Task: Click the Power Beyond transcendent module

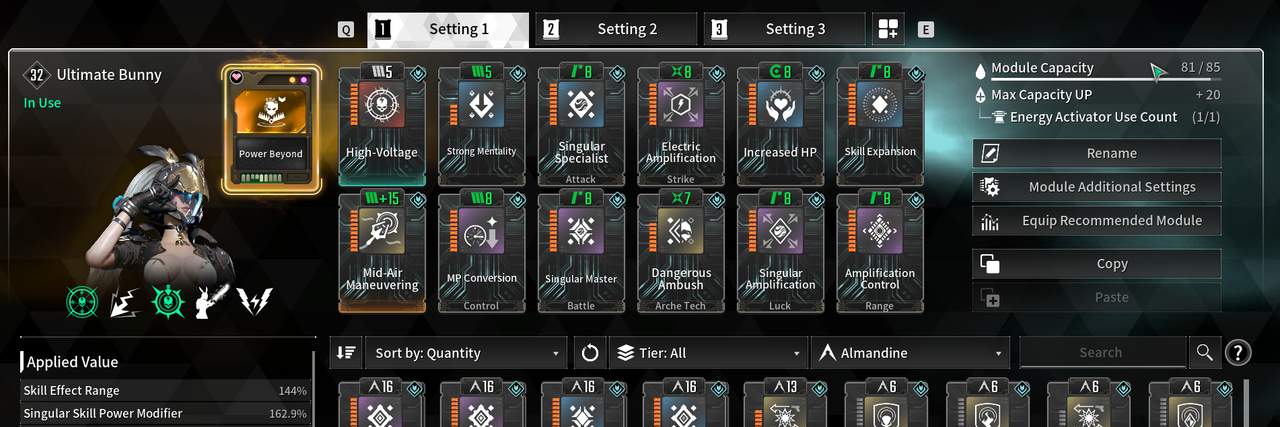Action: pos(271,129)
